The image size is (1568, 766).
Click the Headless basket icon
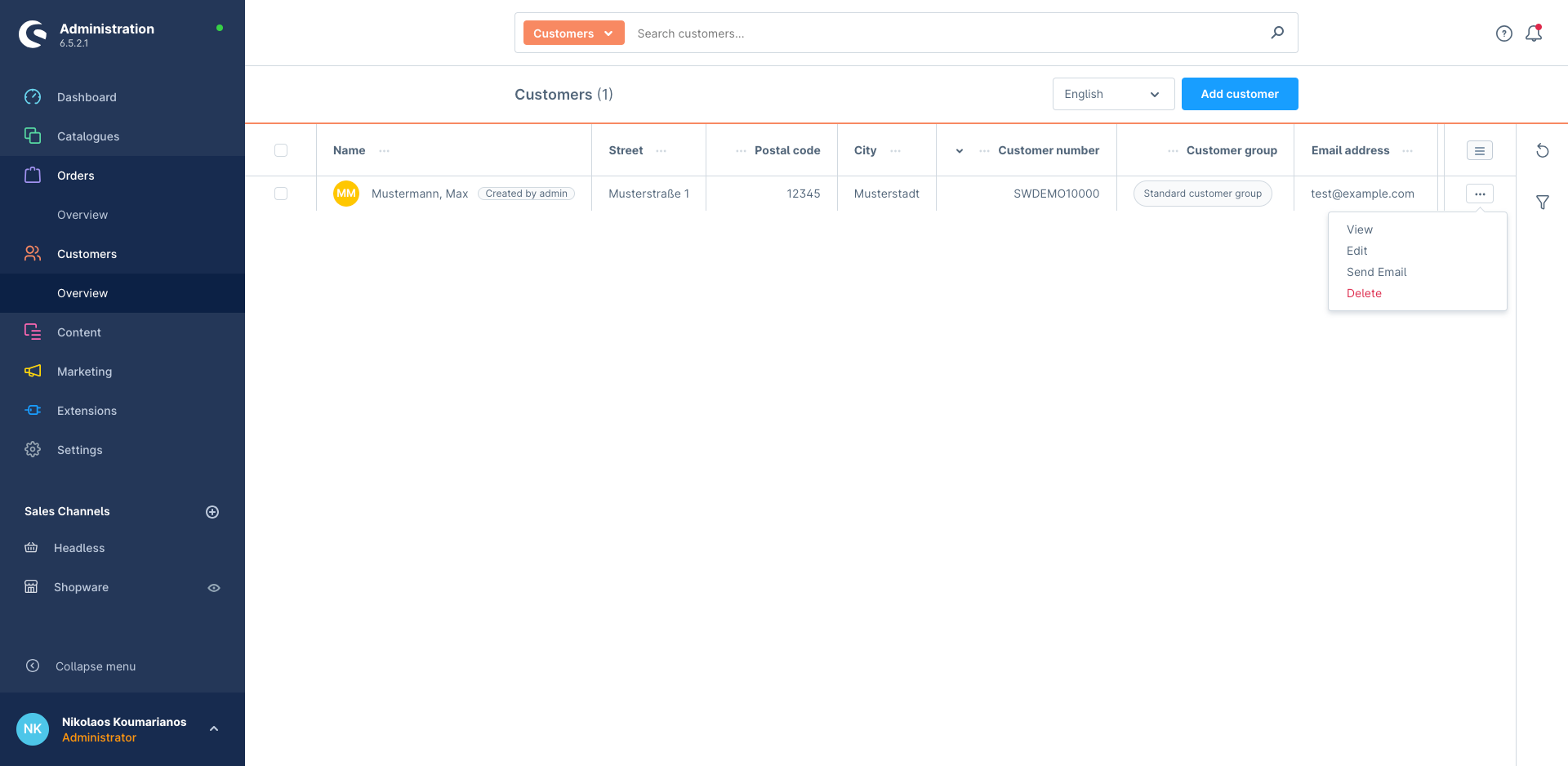[x=31, y=548]
